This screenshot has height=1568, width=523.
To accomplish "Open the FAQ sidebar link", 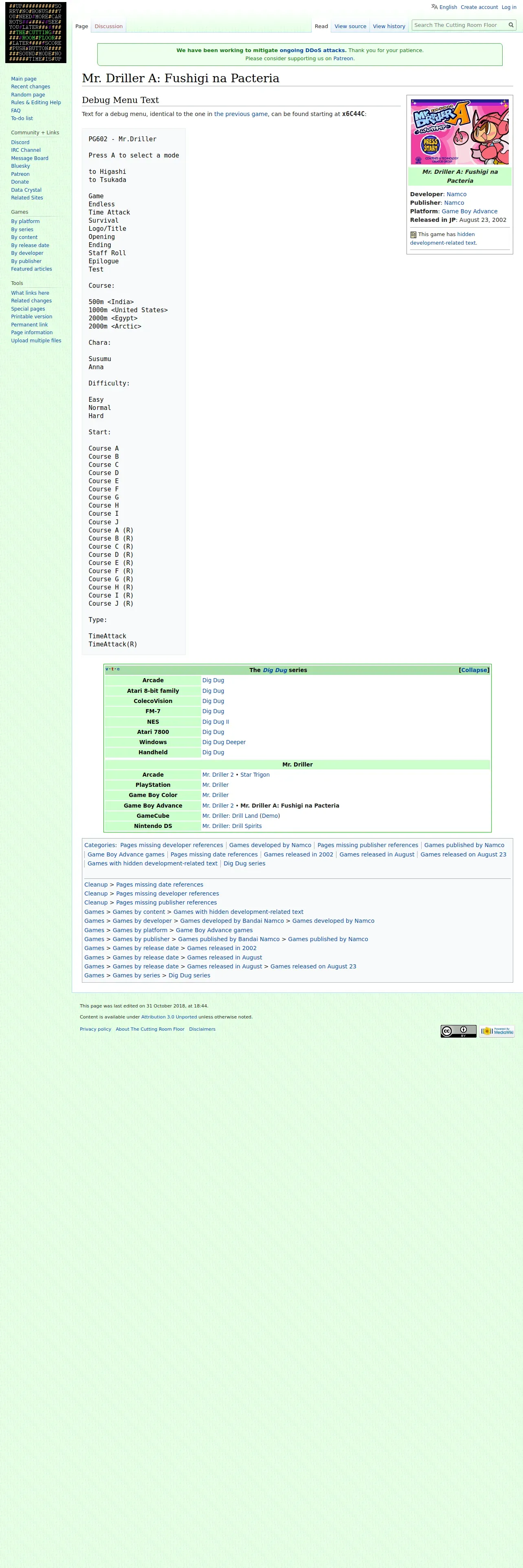I will [16, 111].
